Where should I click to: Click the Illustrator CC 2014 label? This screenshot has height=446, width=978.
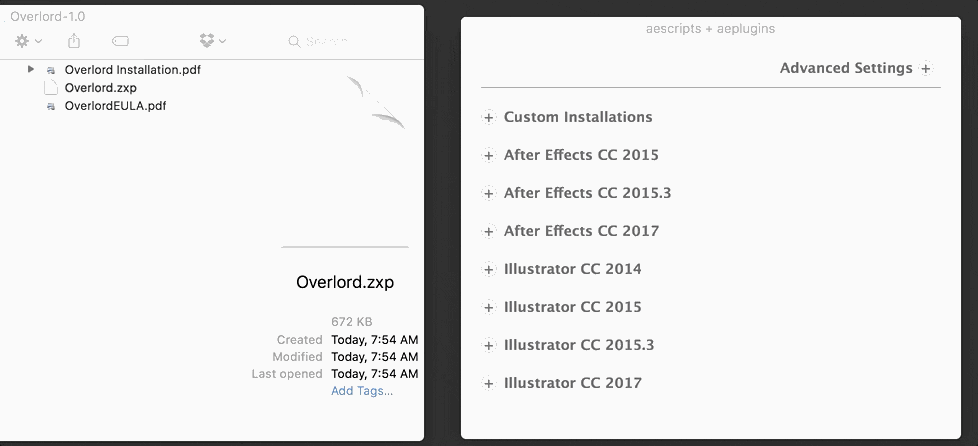click(x=573, y=269)
